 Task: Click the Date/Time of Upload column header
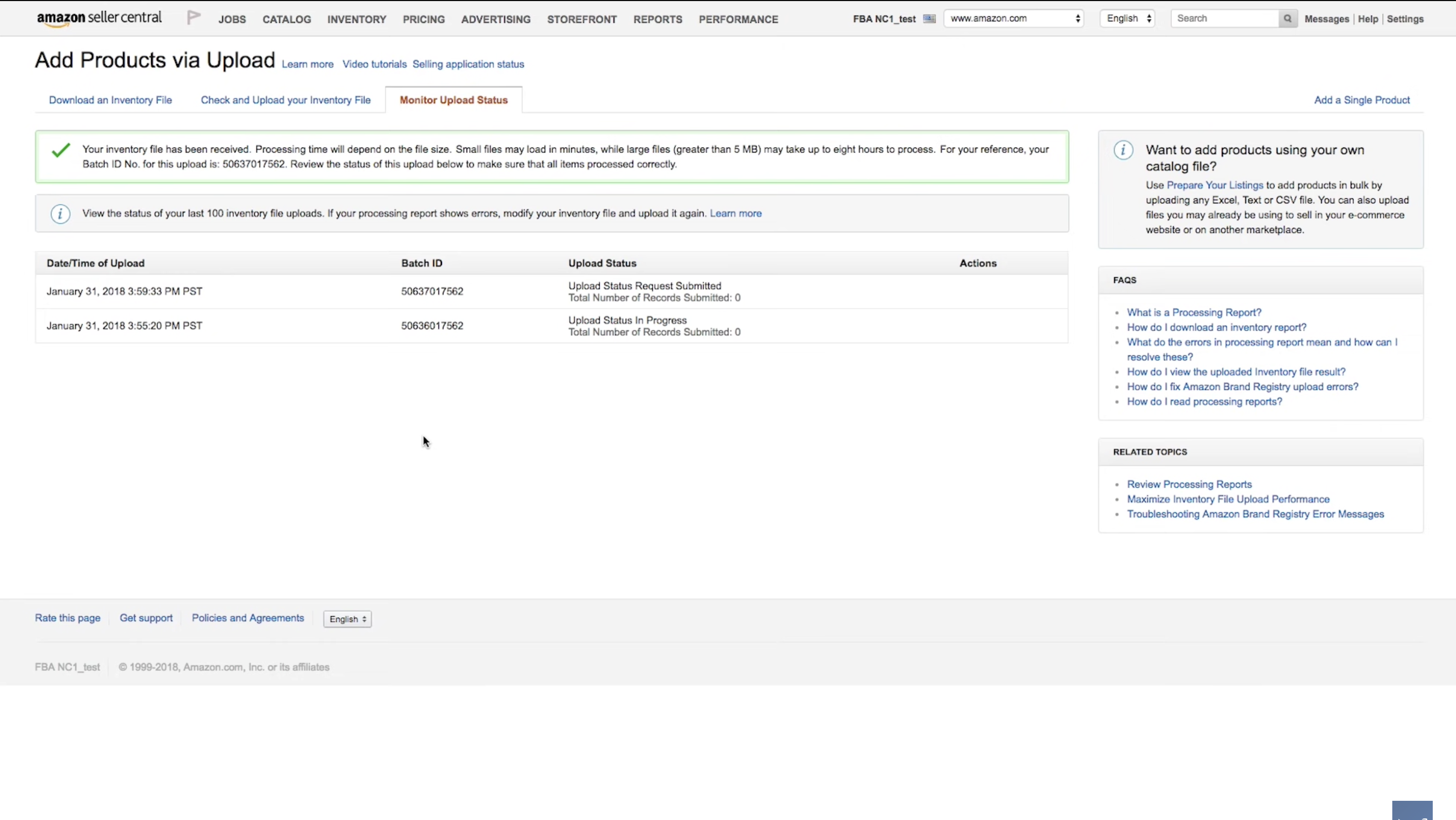point(96,263)
